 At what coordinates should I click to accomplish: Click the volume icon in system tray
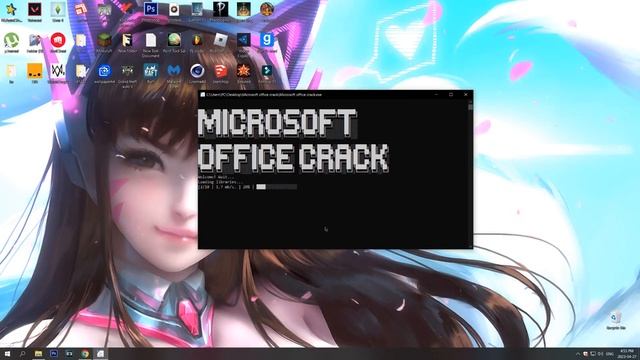coord(601,354)
